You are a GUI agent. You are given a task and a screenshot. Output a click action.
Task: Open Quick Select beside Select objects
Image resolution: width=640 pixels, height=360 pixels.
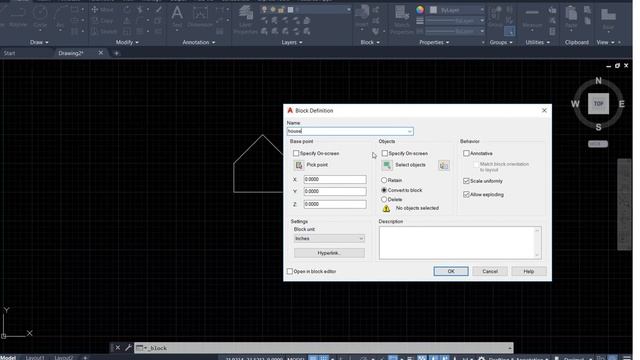click(x=444, y=165)
